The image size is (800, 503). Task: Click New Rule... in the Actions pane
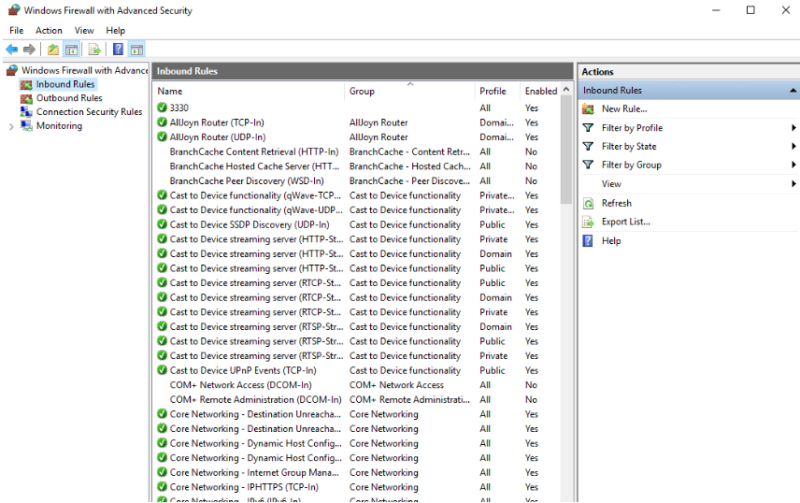click(624, 109)
